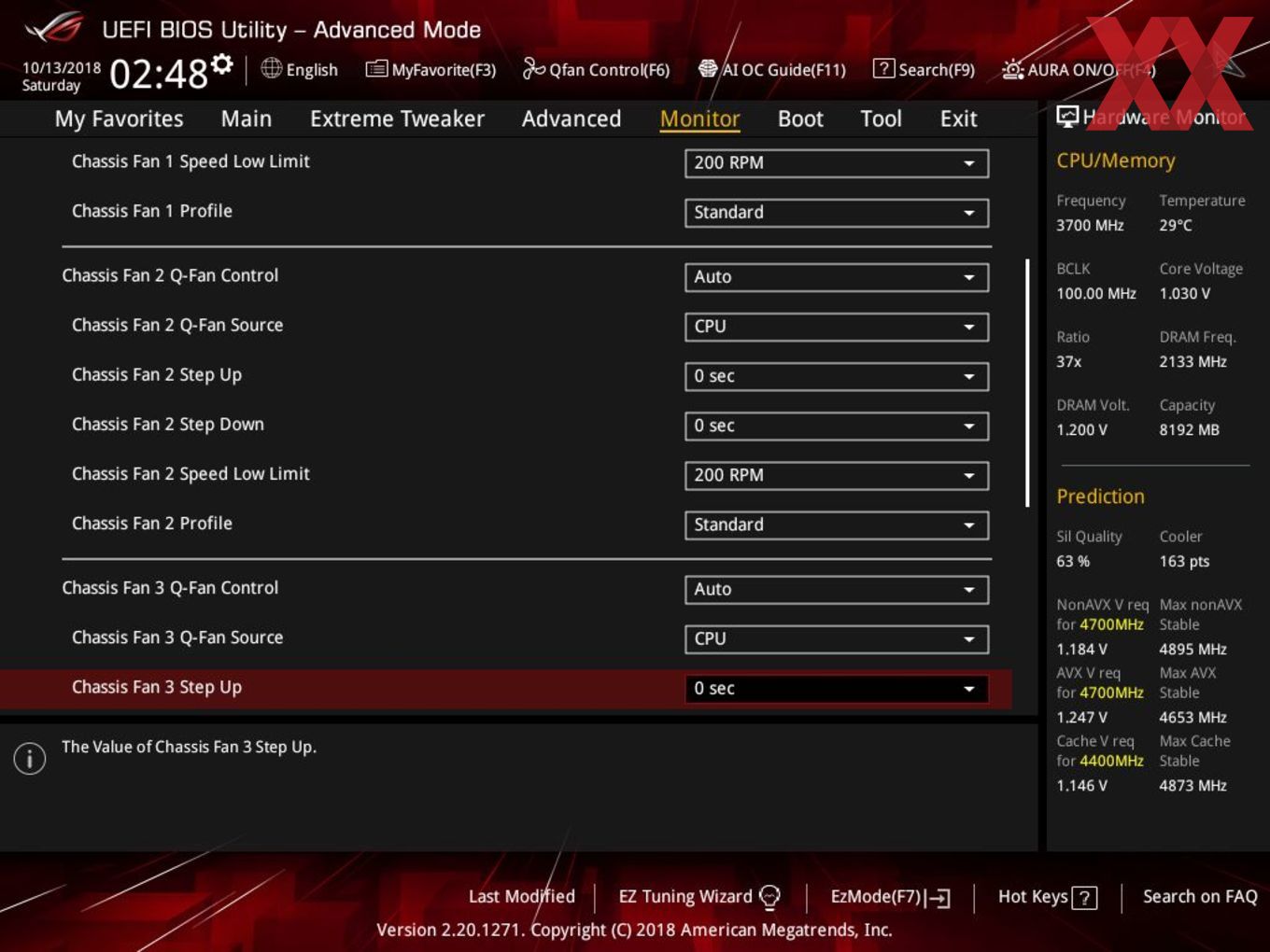Image resolution: width=1270 pixels, height=952 pixels.
Task: Open Chassis Fan 3 Step Up dropdown
Action: (837, 689)
